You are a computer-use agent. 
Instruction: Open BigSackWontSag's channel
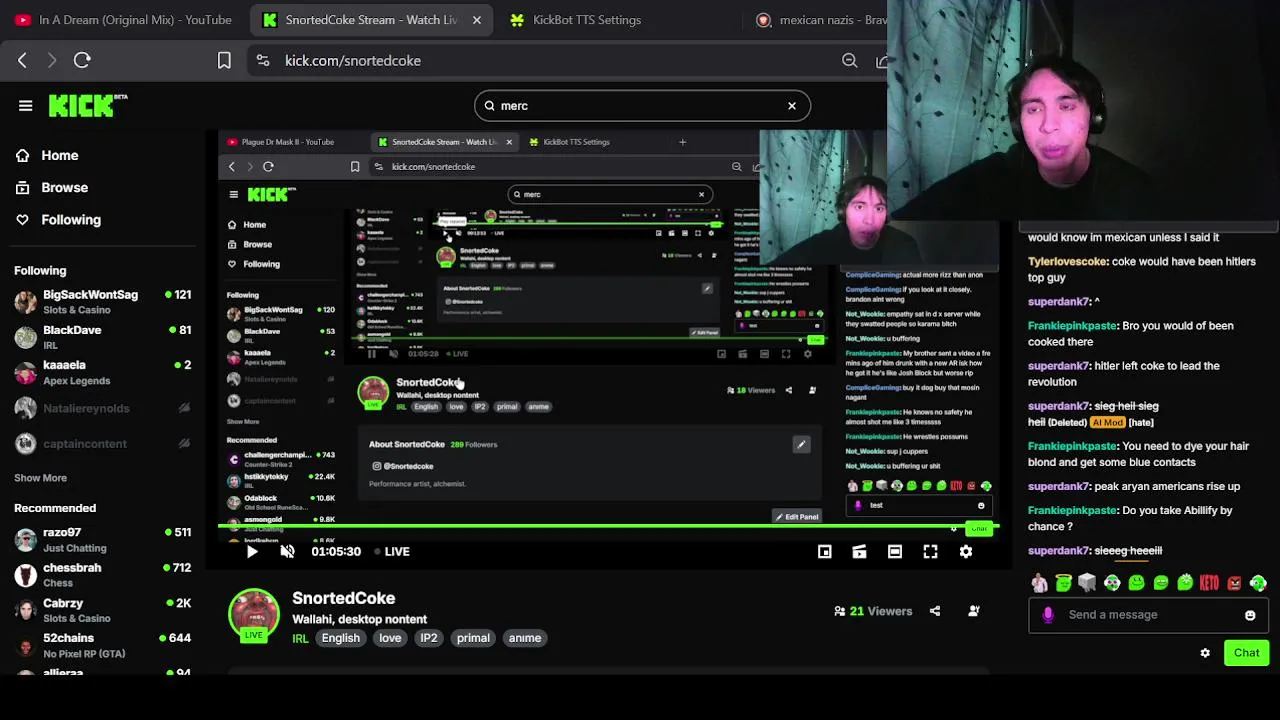(x=104, y=301)
